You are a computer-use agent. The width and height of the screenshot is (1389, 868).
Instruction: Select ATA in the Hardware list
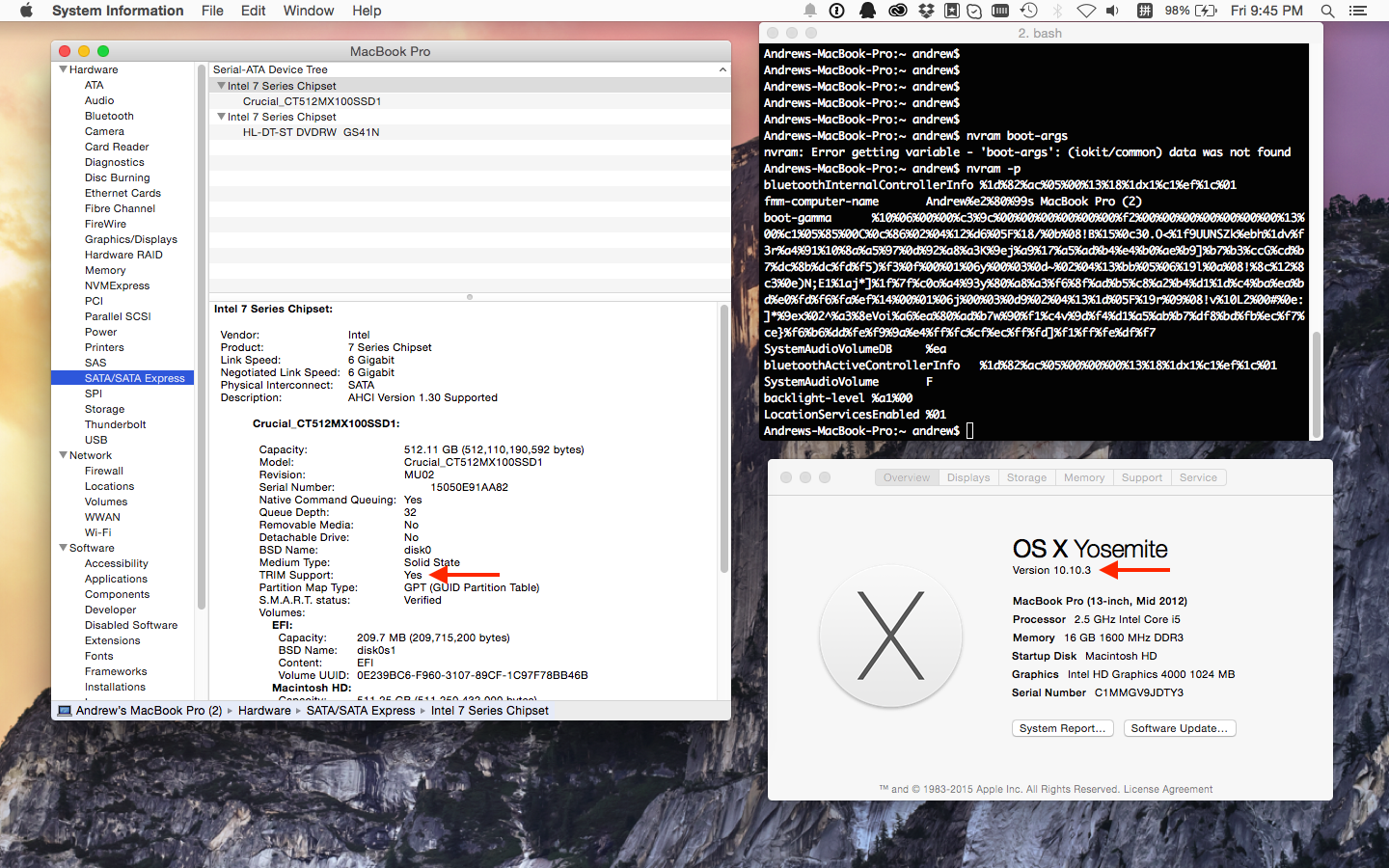(x=94, y=85)
